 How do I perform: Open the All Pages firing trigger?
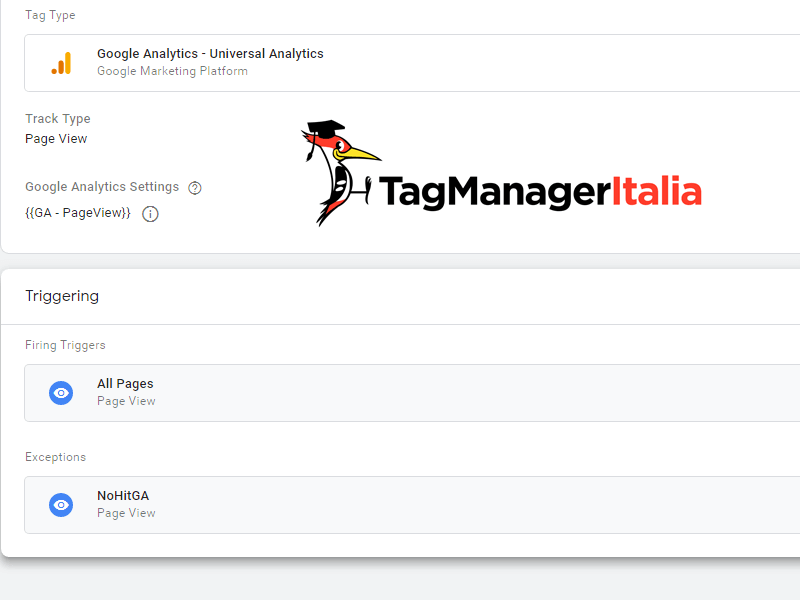(412, 393)
